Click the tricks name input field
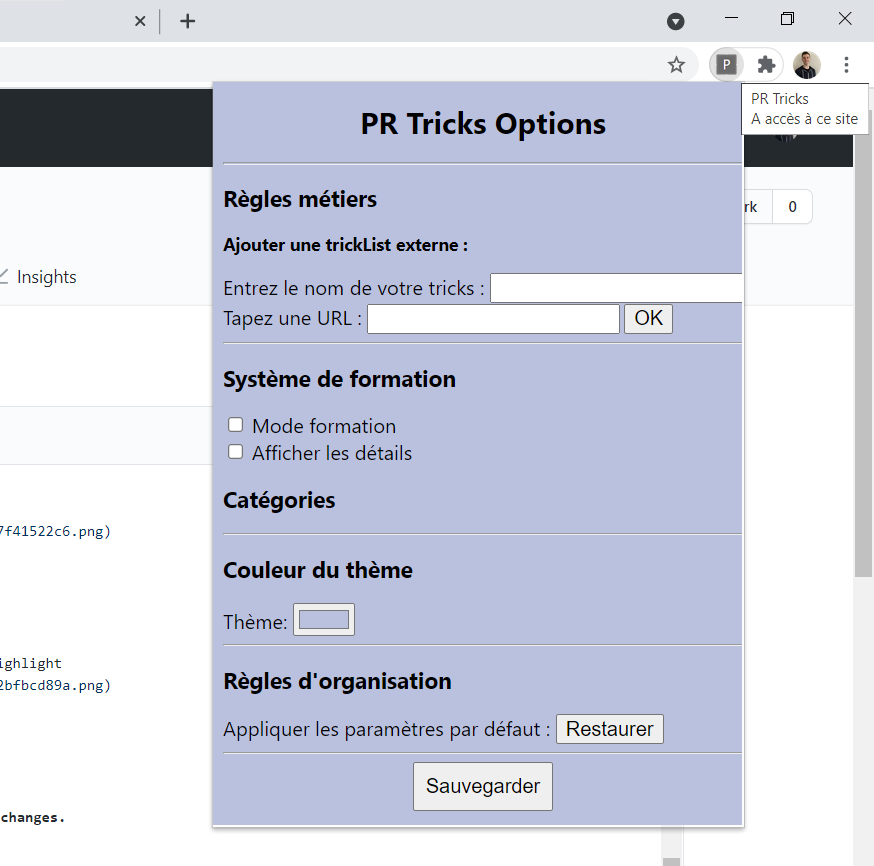874x866 pixels. click(x=616, y=288)
